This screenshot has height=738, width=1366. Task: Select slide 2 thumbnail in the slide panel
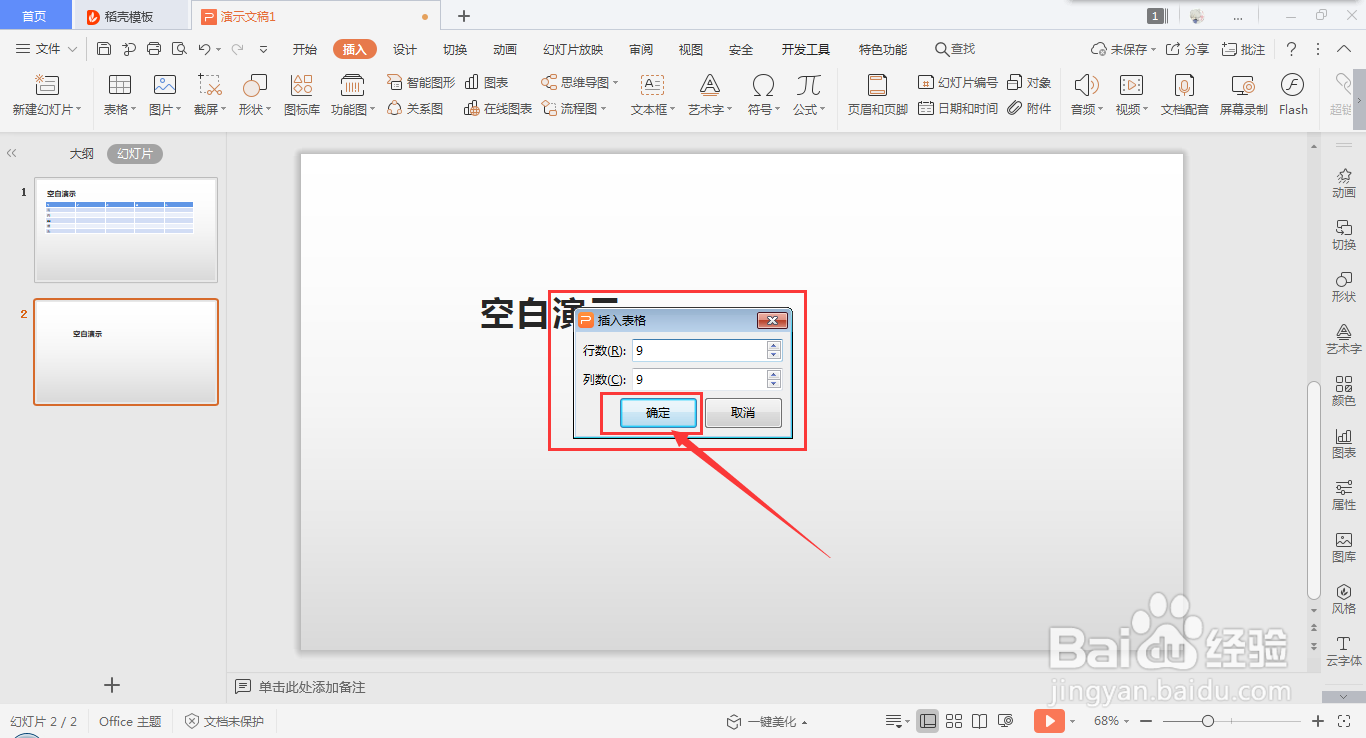click(125, 352)
